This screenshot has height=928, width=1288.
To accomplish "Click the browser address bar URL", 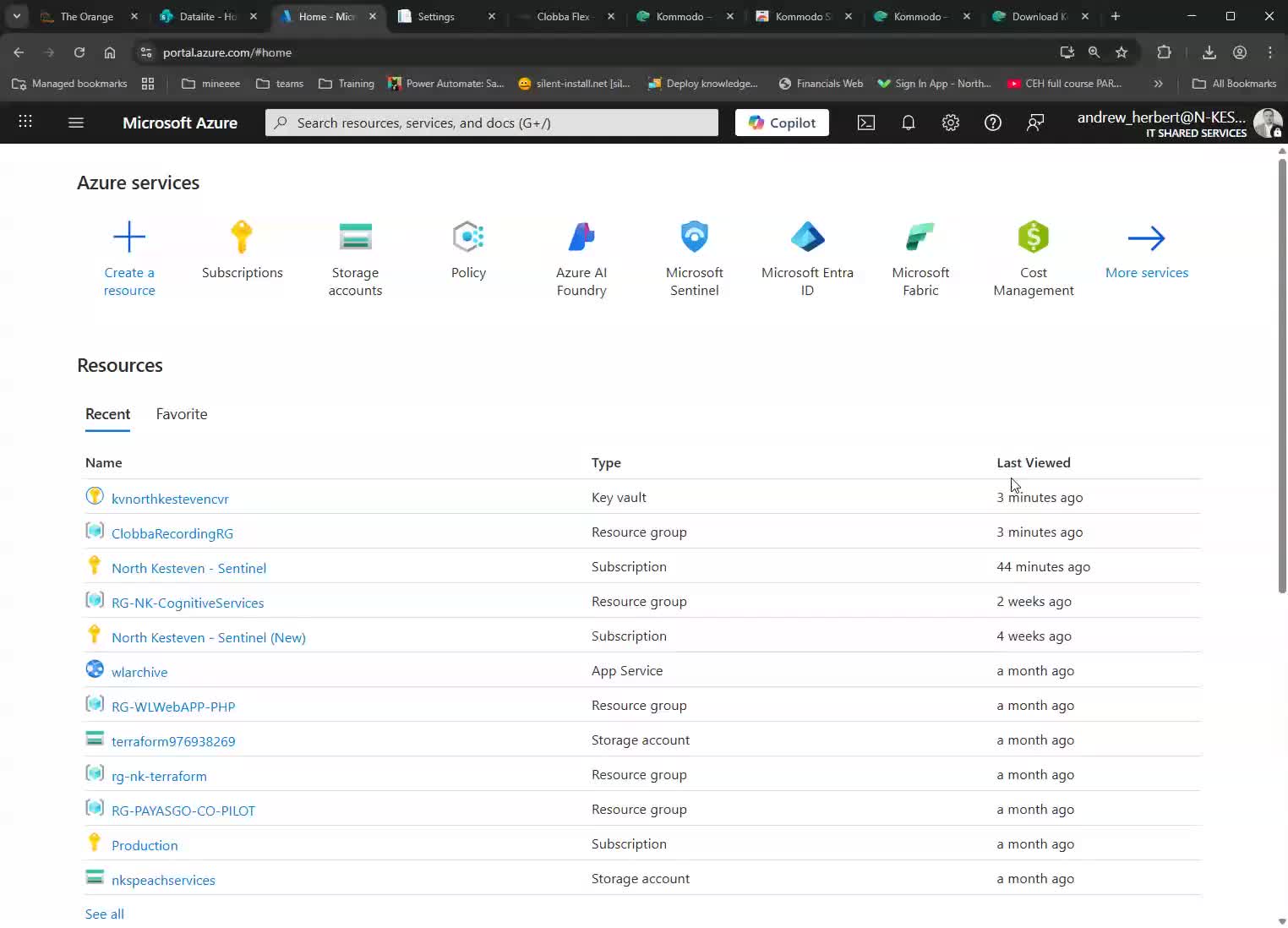I will click(x=227, y=52).
